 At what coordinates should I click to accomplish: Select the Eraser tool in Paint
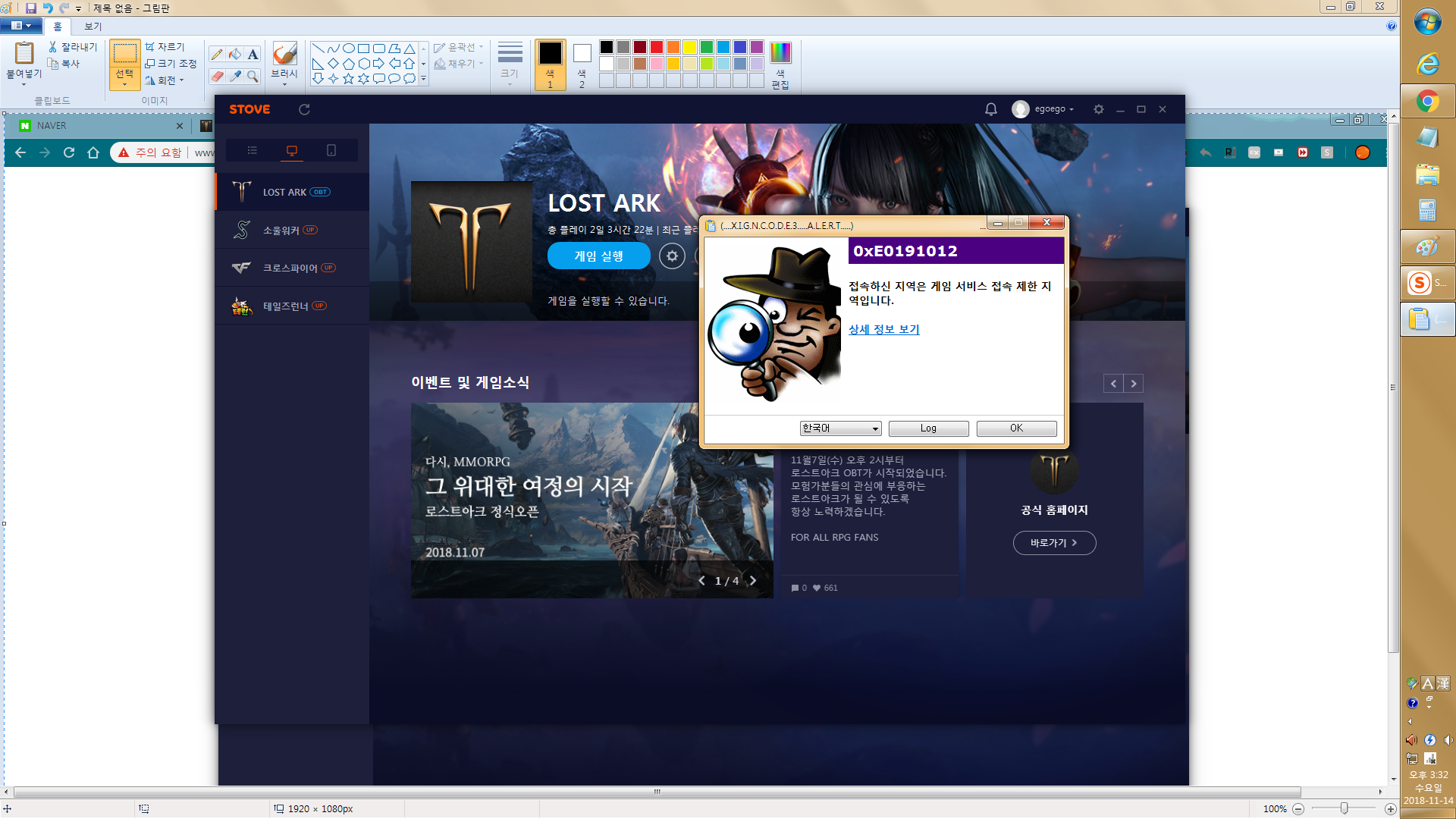point(217,77)
